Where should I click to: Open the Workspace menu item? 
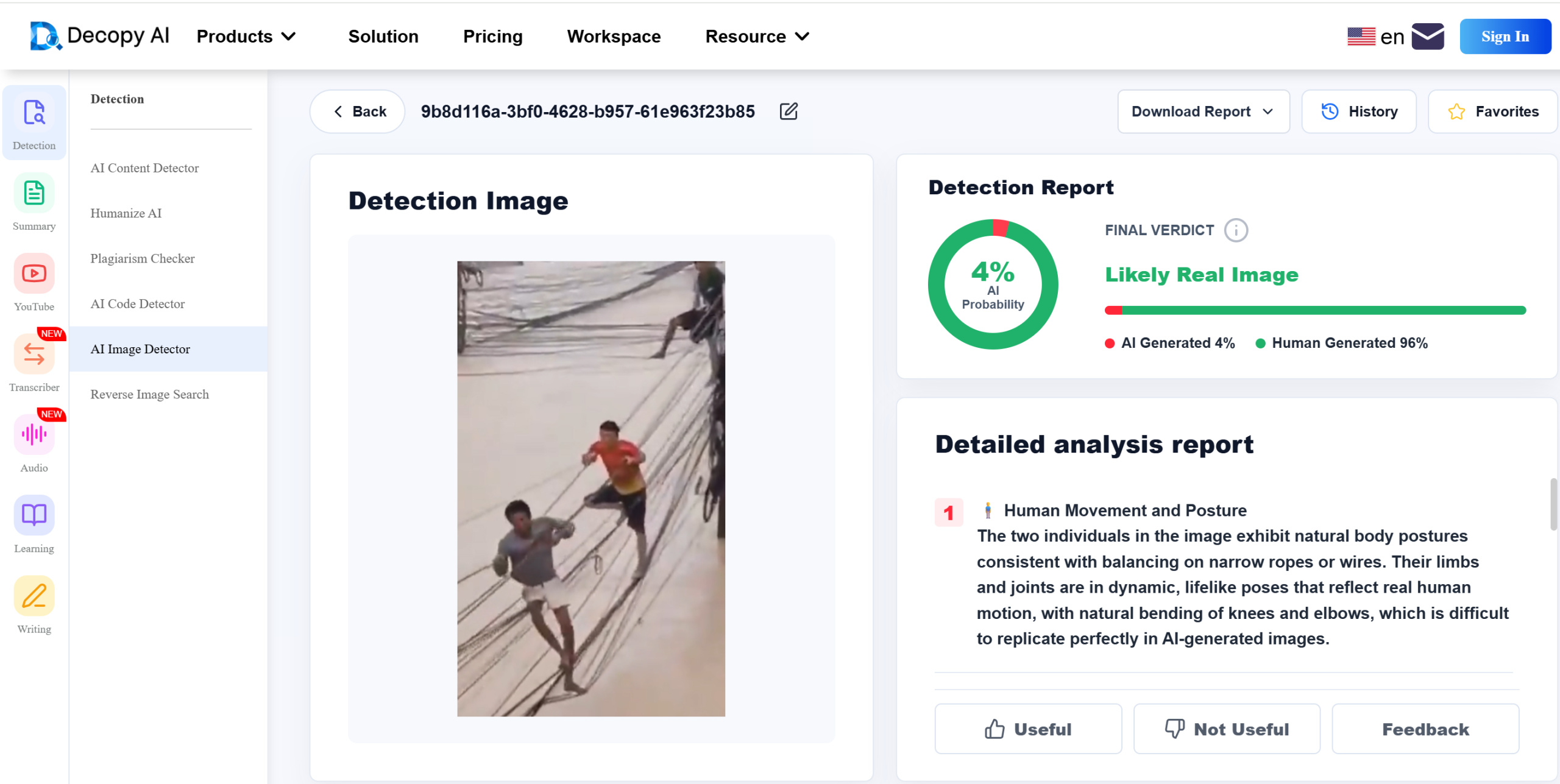pos(614,37)
